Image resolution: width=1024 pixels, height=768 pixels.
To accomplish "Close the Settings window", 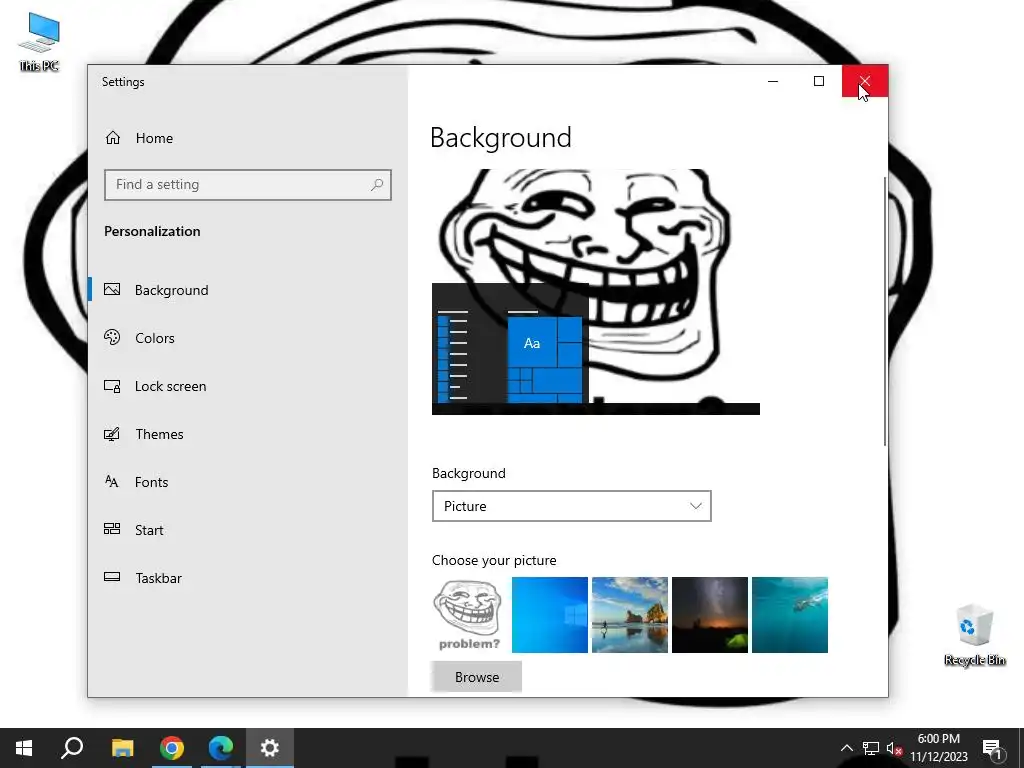I will (x=865, y=81).
